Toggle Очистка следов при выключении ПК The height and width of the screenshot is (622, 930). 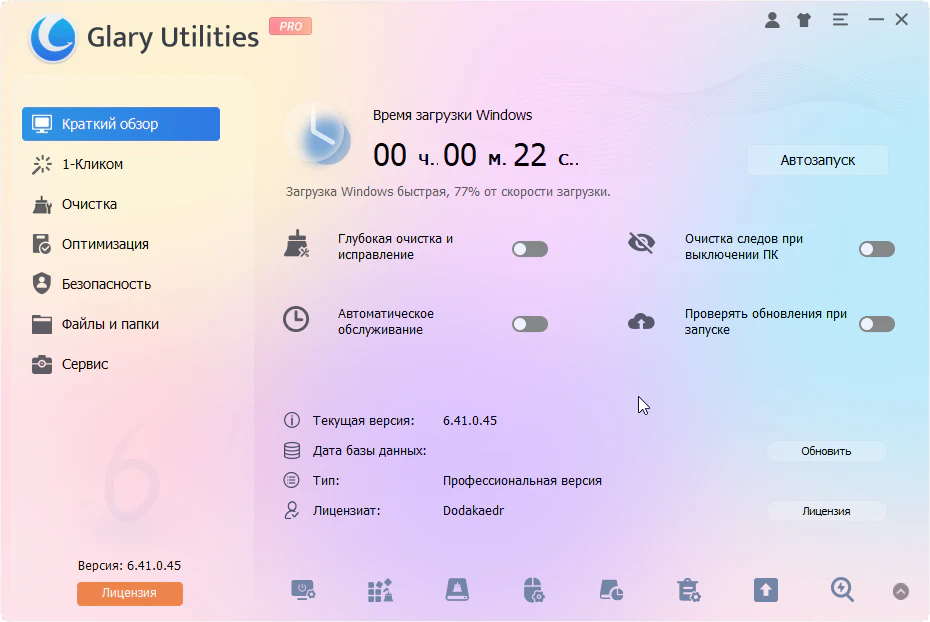876,249
